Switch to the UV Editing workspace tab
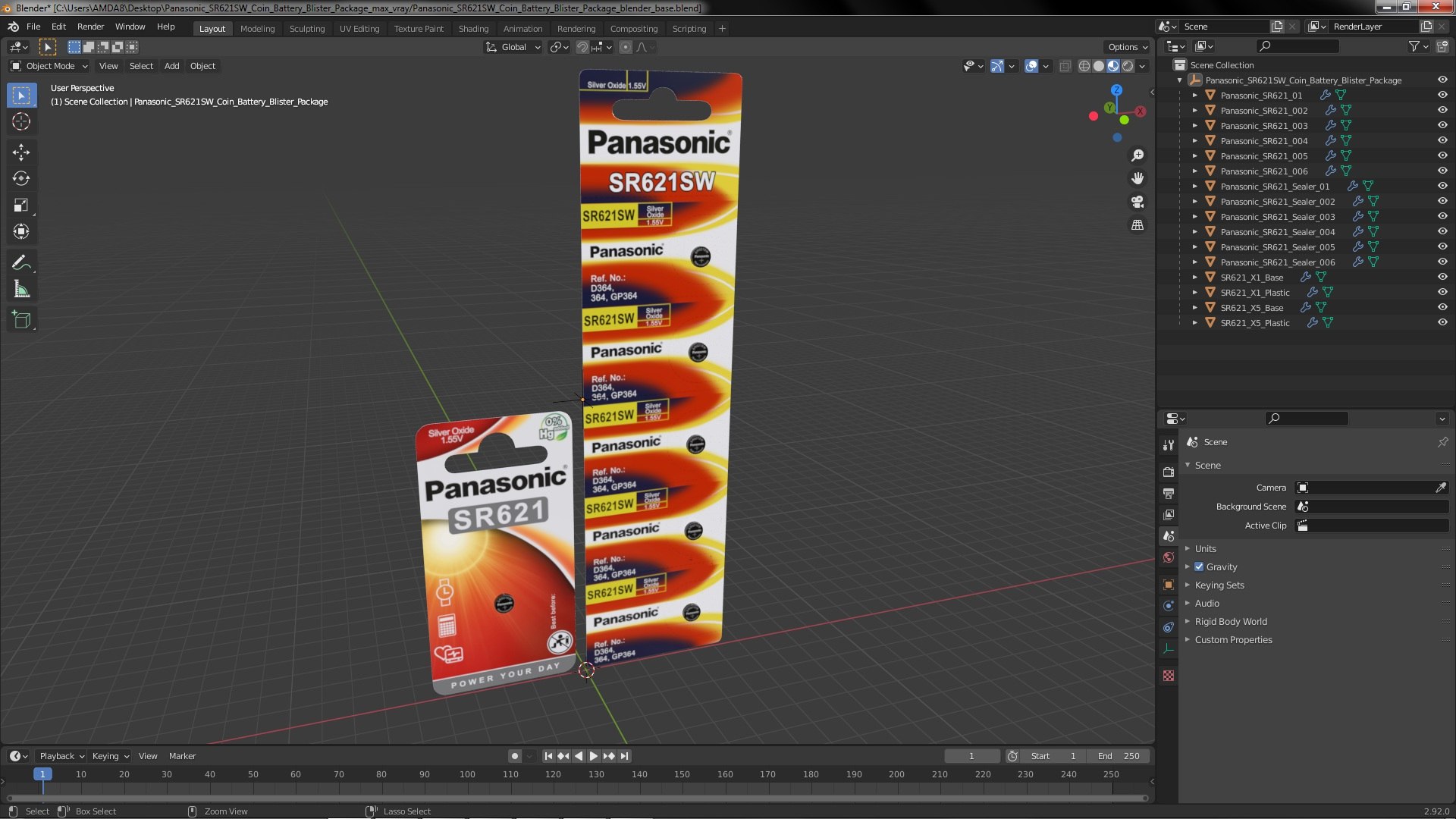Screen dimensions: 1456x819 pyautogui.click(x=359, y=29)
